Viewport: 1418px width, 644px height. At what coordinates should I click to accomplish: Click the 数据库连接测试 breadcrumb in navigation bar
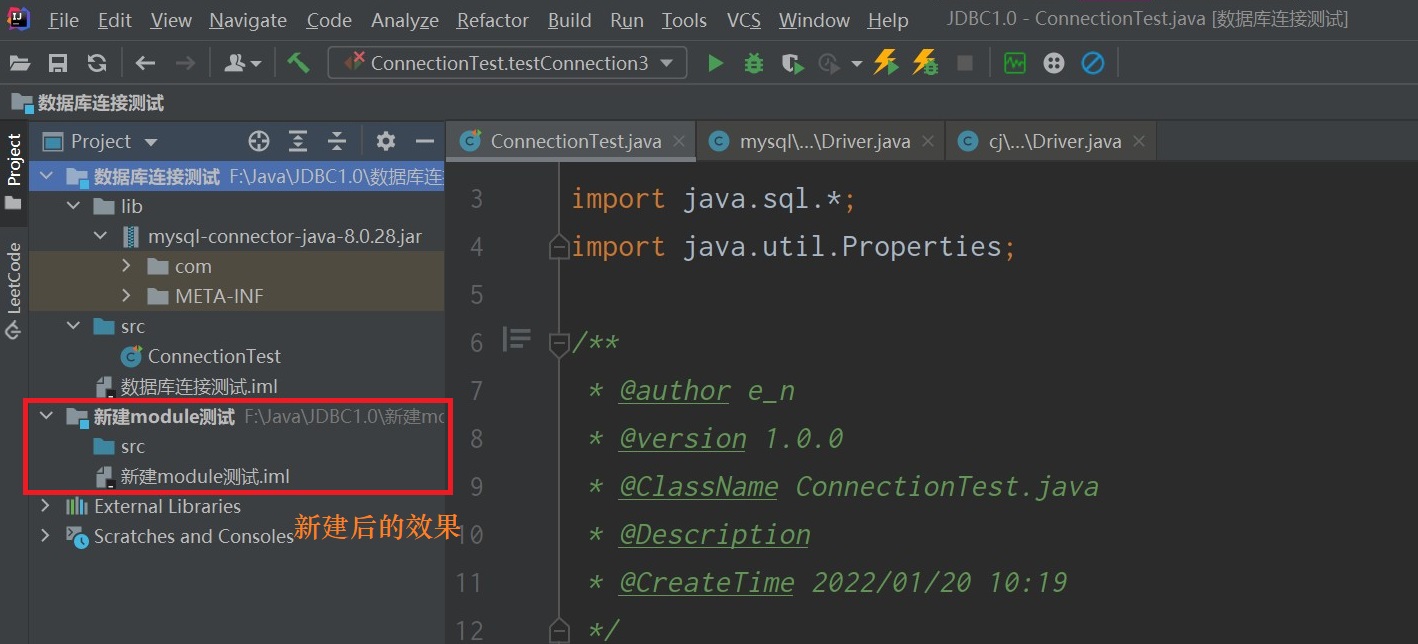point(88,103)
